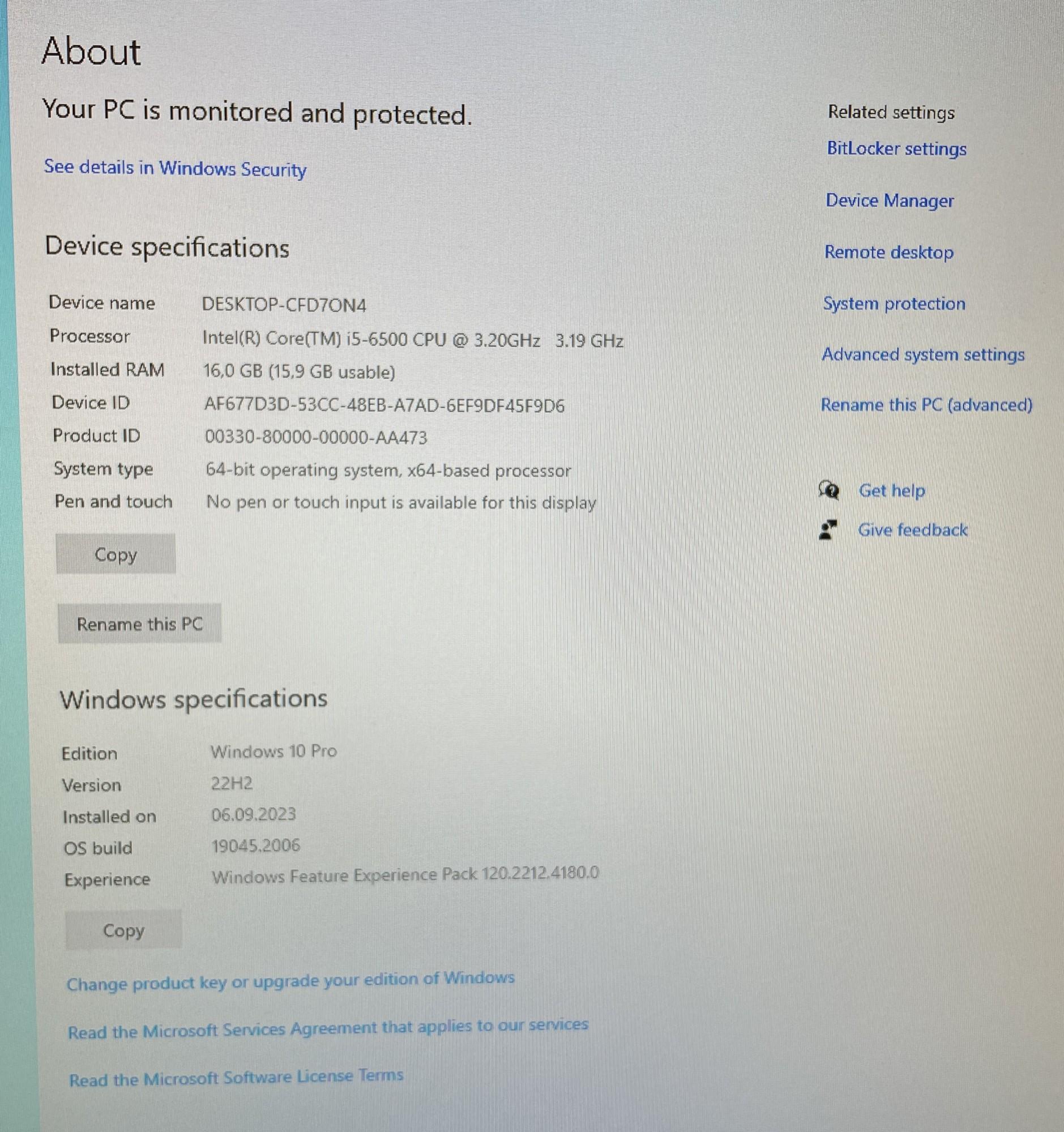Click the Product ID label
The image size is (1064, 1132).
coord(96,435)
